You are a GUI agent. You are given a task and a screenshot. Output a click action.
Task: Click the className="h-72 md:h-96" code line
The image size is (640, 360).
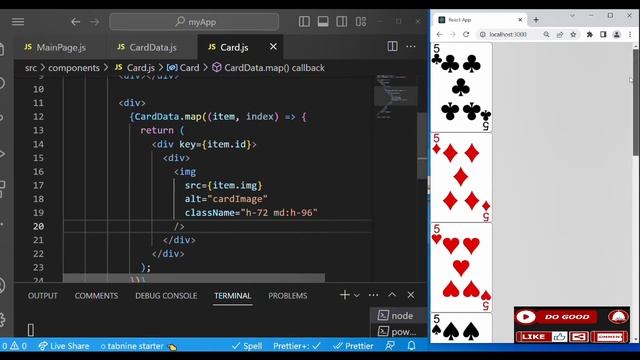(251, 213)
